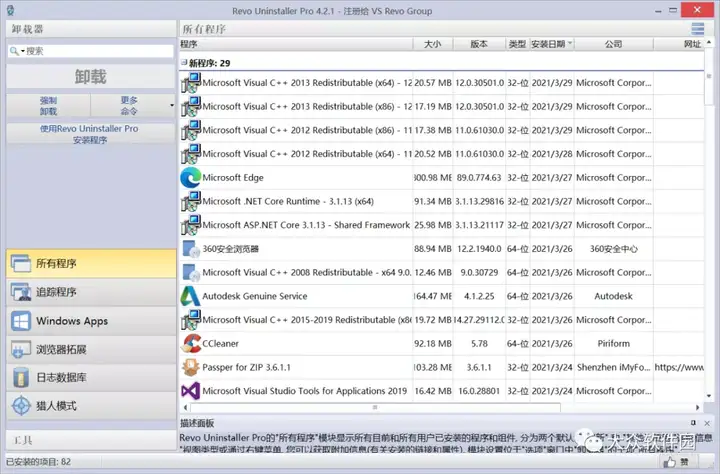The height and width of the screenshot is (474, 720).
Task: Click the Revo Uninstaller title bar app icon
Action: pos(10,10)
